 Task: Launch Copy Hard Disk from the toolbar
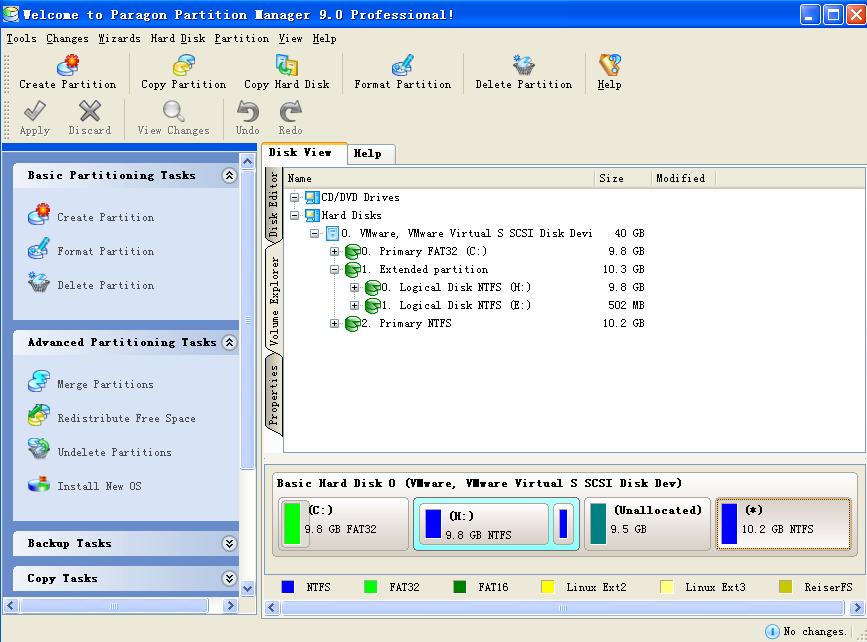click(x=287, y=65)
